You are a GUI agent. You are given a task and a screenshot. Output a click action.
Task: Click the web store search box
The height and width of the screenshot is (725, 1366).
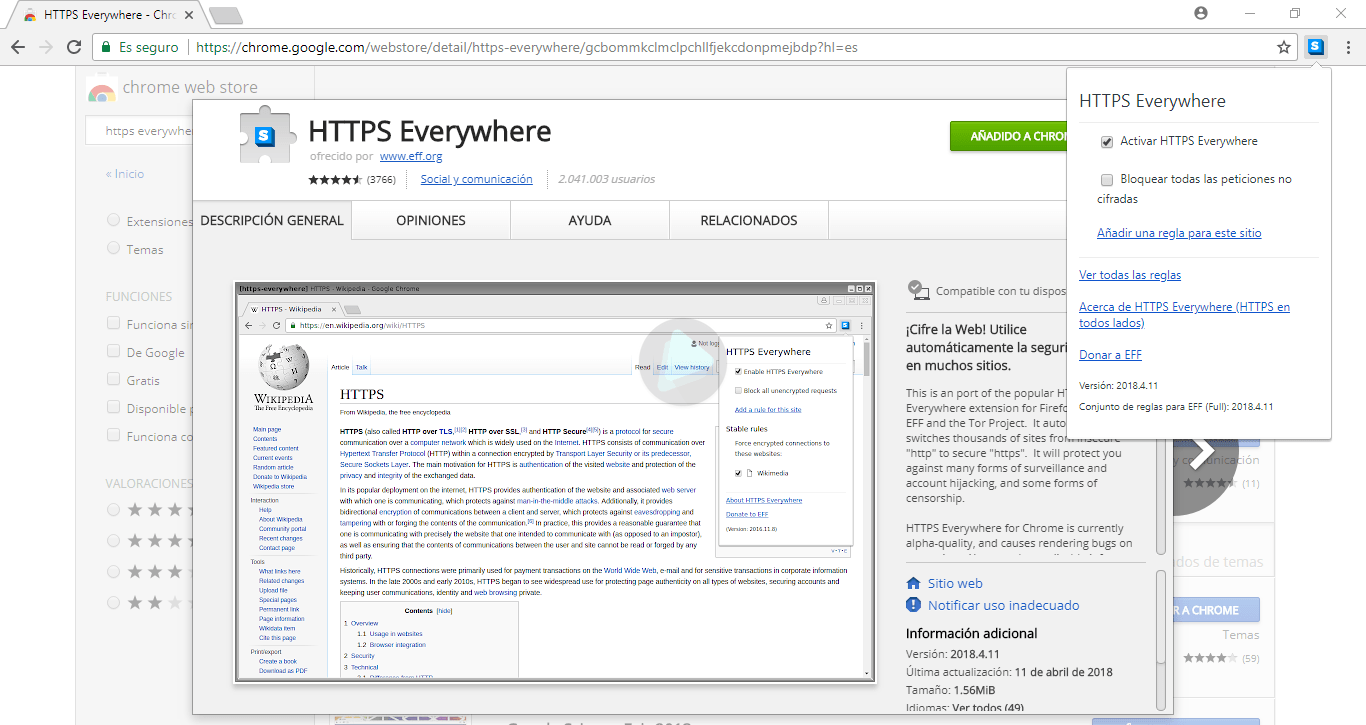point(140,131)
